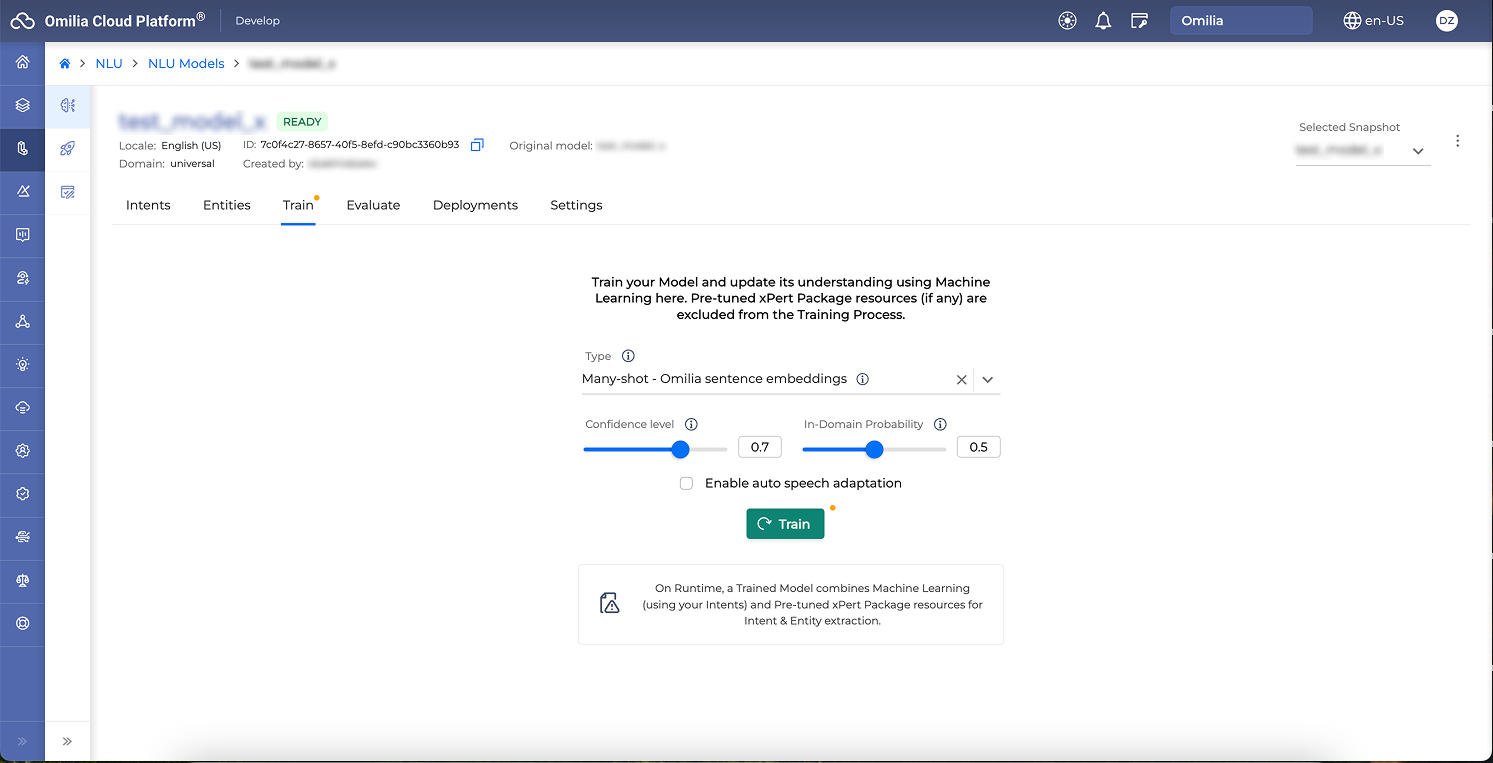Enable auto speech adaptation checkbox
This screenshot has width=1493, height=763.
[x=686, y=484]
